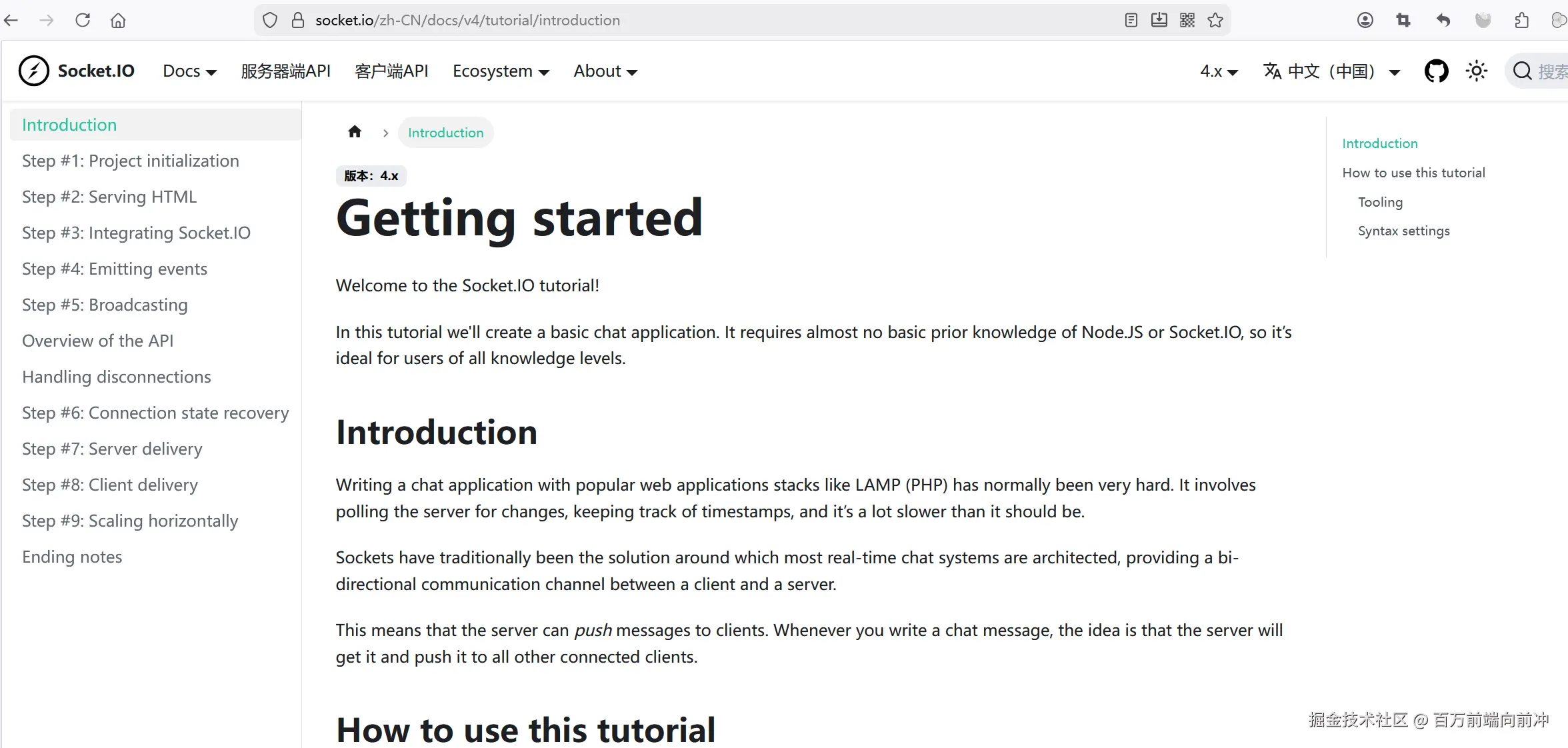Toggle the light/dark theme sun icon

point(1477,71)
